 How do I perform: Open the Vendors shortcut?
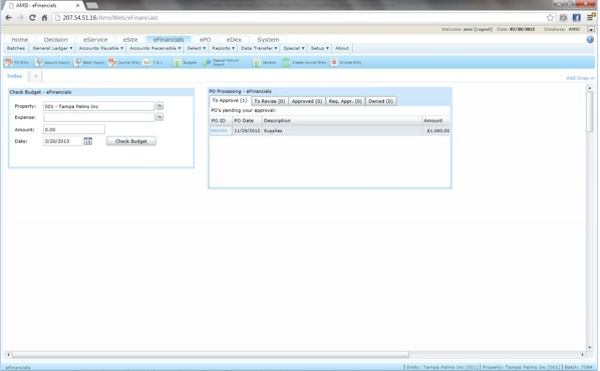pos(264,62)
